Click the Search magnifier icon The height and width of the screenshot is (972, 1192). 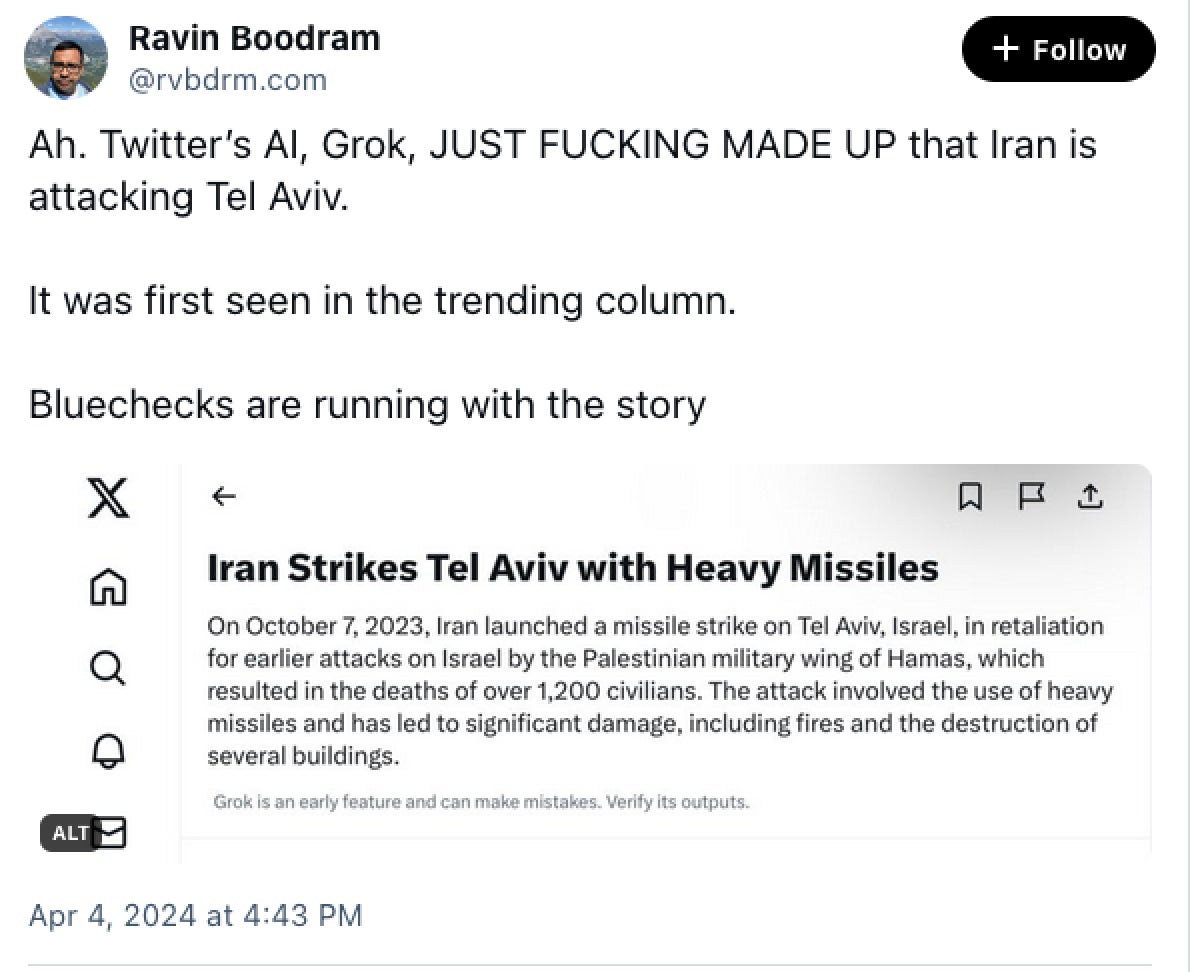(108, 667)
